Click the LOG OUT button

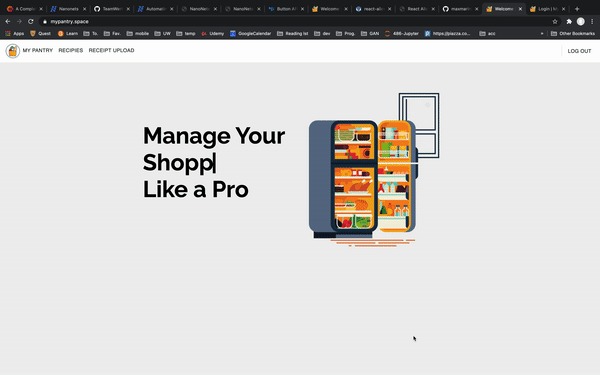point(579,51)
